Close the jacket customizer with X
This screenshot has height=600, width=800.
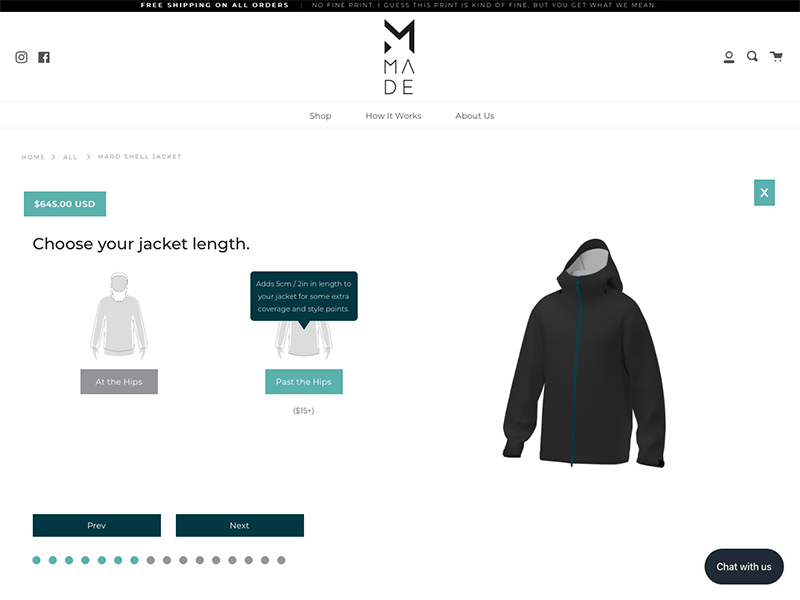[x=764, y=192]
